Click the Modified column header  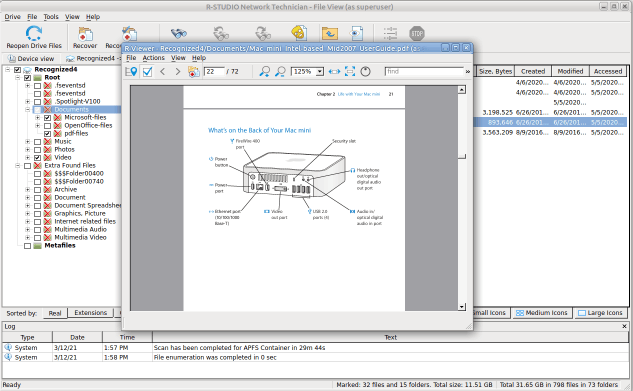coord(570,71)
